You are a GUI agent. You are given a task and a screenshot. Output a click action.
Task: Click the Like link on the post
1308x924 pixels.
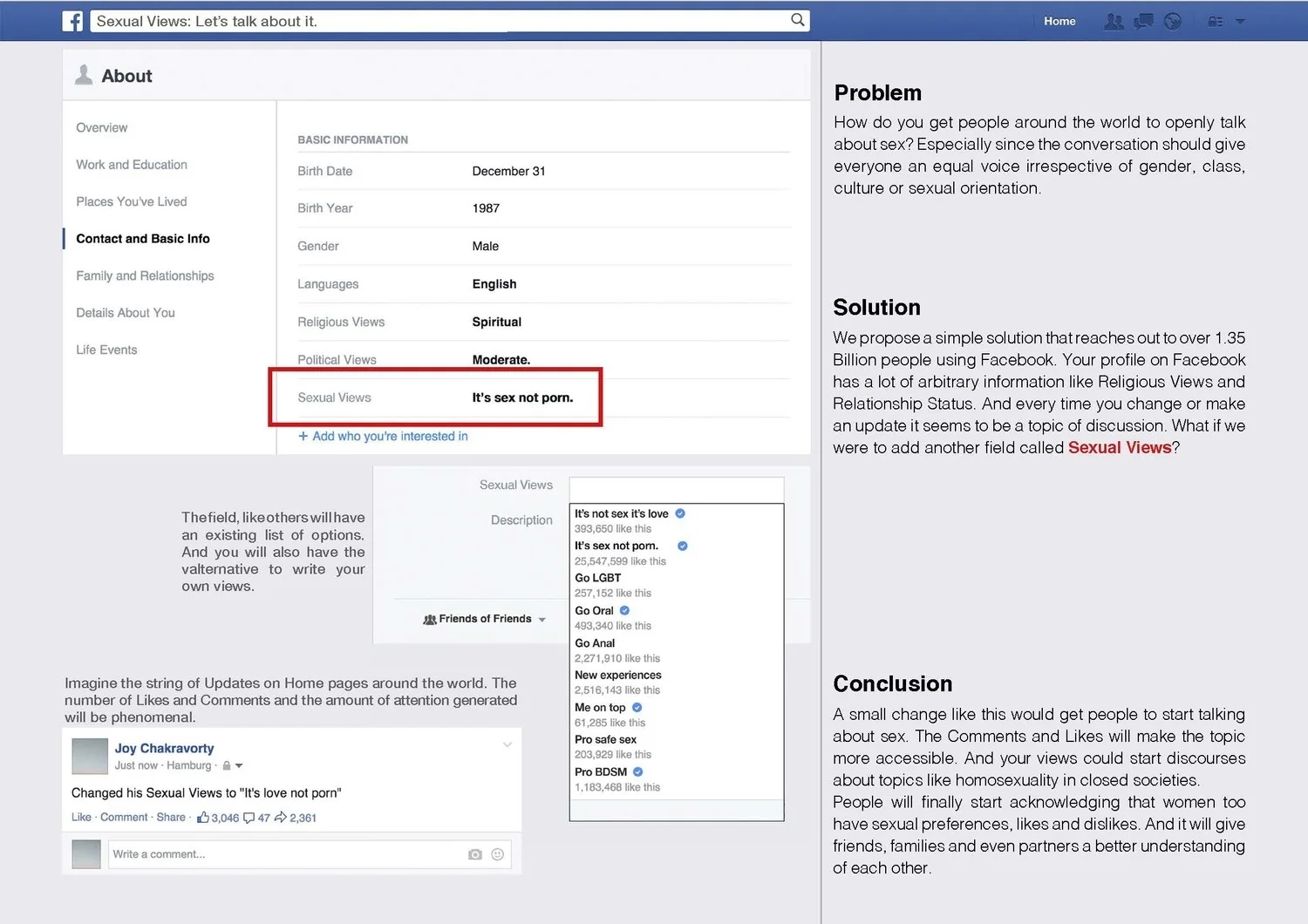pos(81,818)
